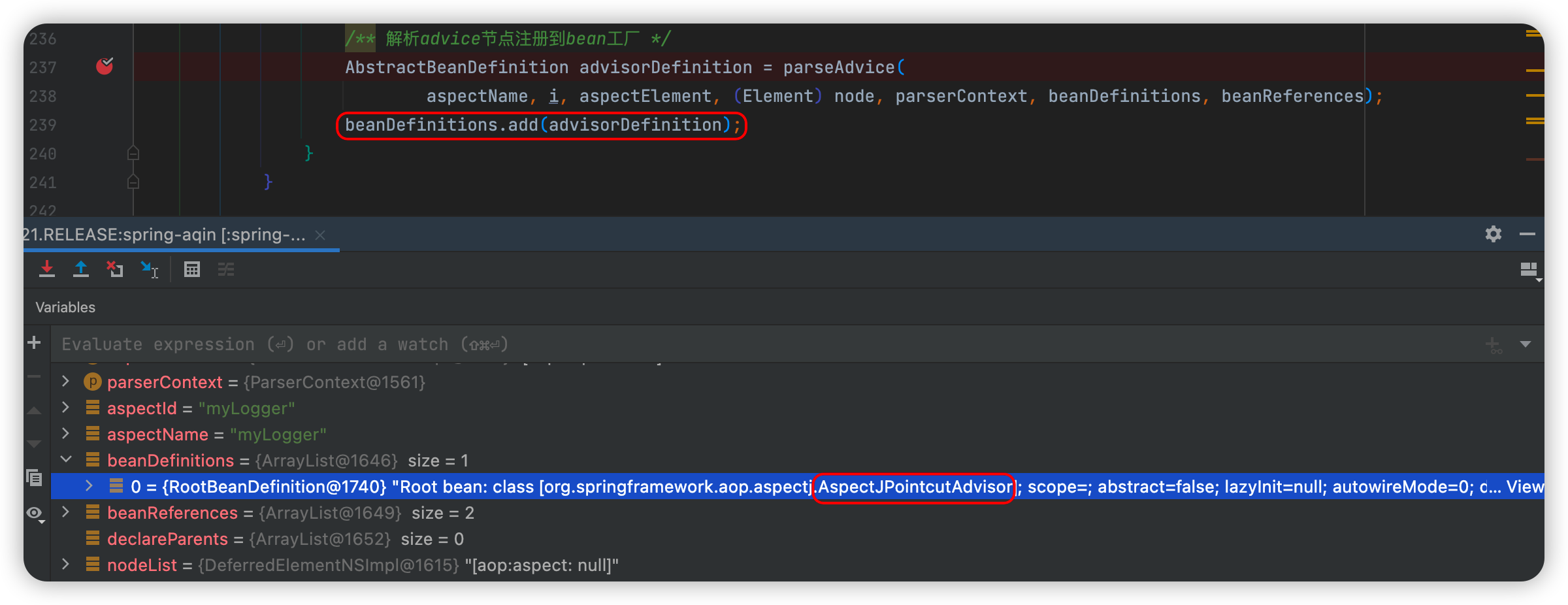Click the Drop Frame icon

coord(115,269)
